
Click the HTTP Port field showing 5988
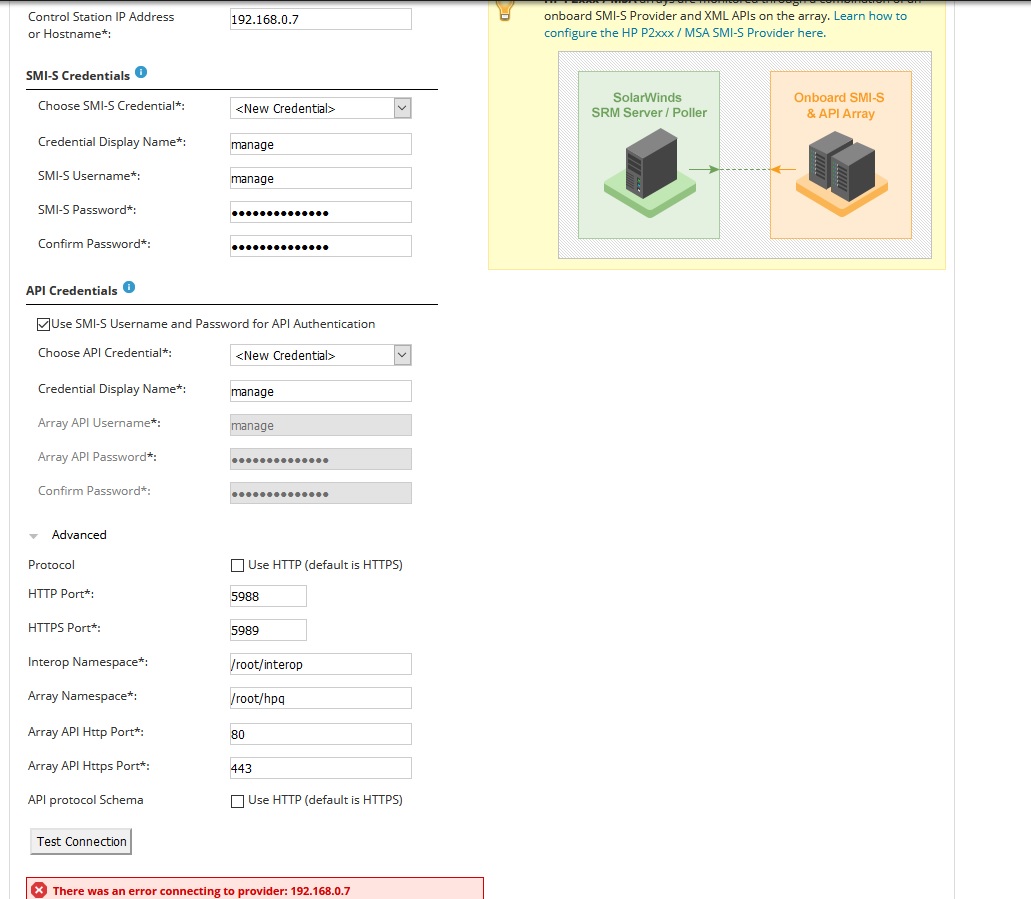268,596
